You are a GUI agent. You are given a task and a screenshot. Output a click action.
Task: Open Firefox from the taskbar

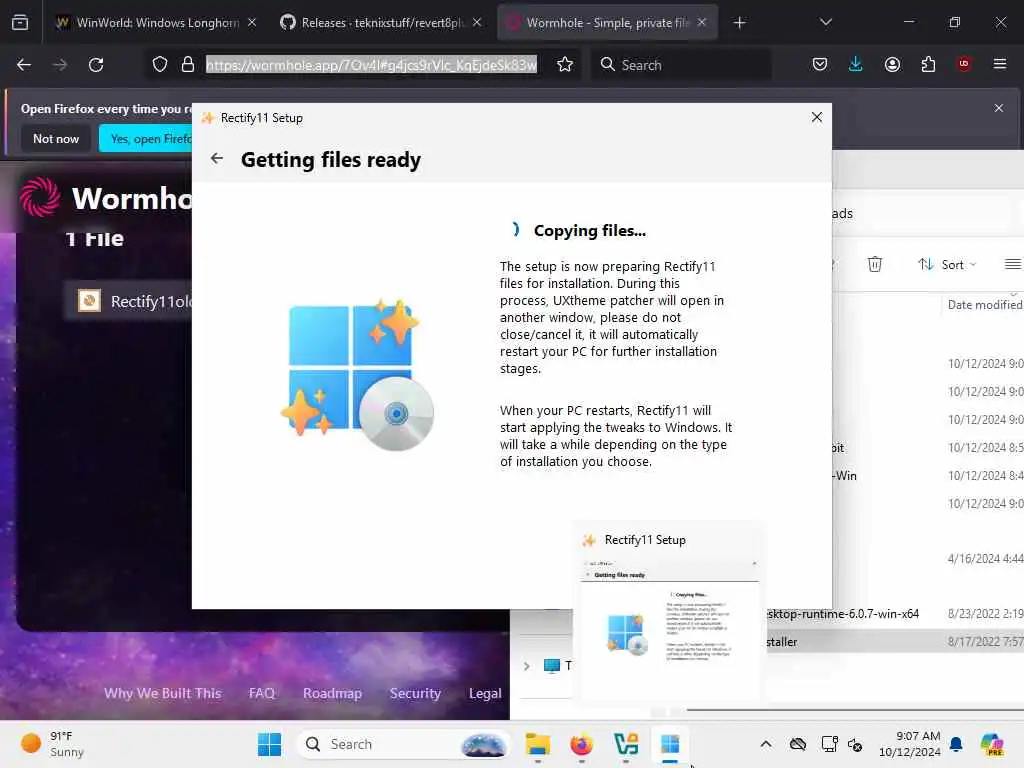pyautogui.click(x=581, y=744)
